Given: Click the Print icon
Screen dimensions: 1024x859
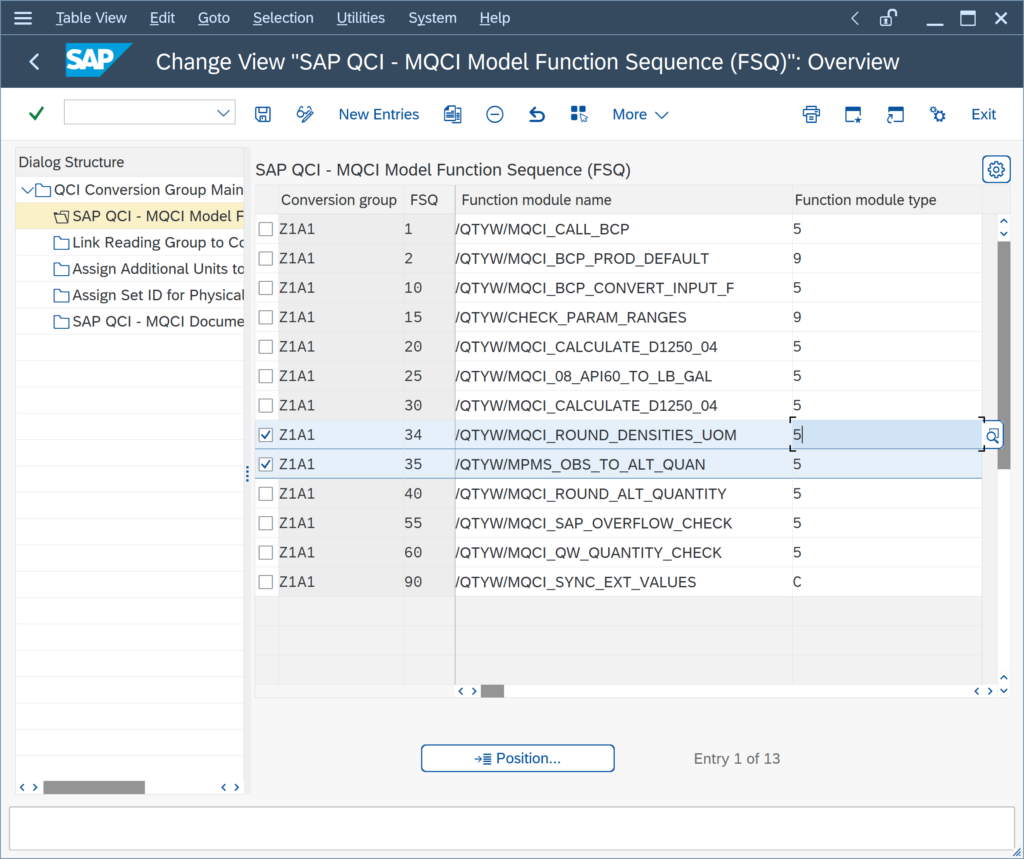Looking at the screenshot, I should pyautogui.click(x=811, y=114).
